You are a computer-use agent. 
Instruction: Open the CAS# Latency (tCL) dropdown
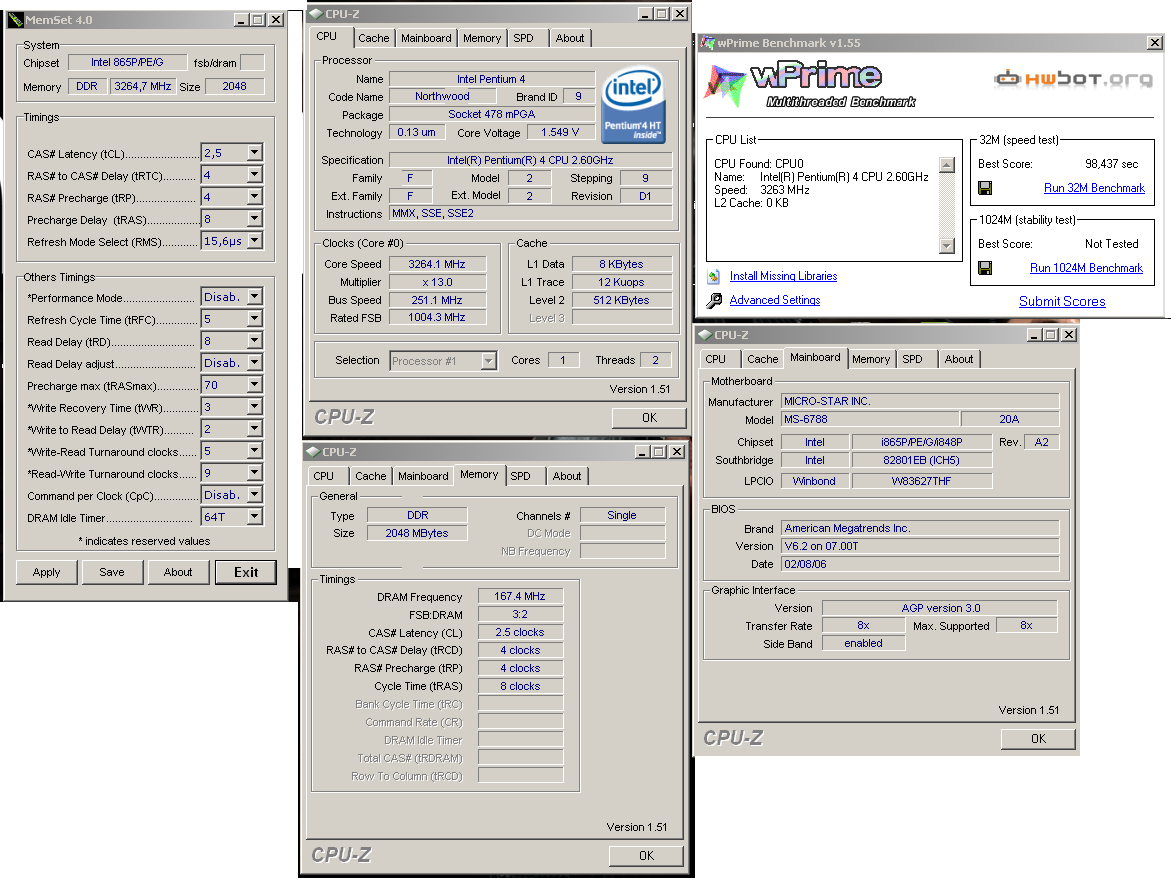(x=255, y=153)
